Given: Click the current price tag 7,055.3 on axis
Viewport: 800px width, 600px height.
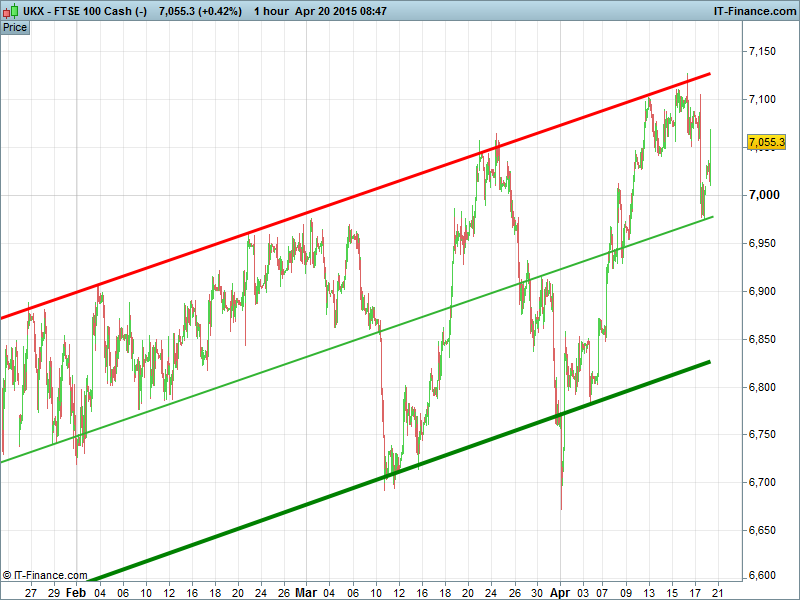Looking at the screenshot, I should (x=766, y=143).
